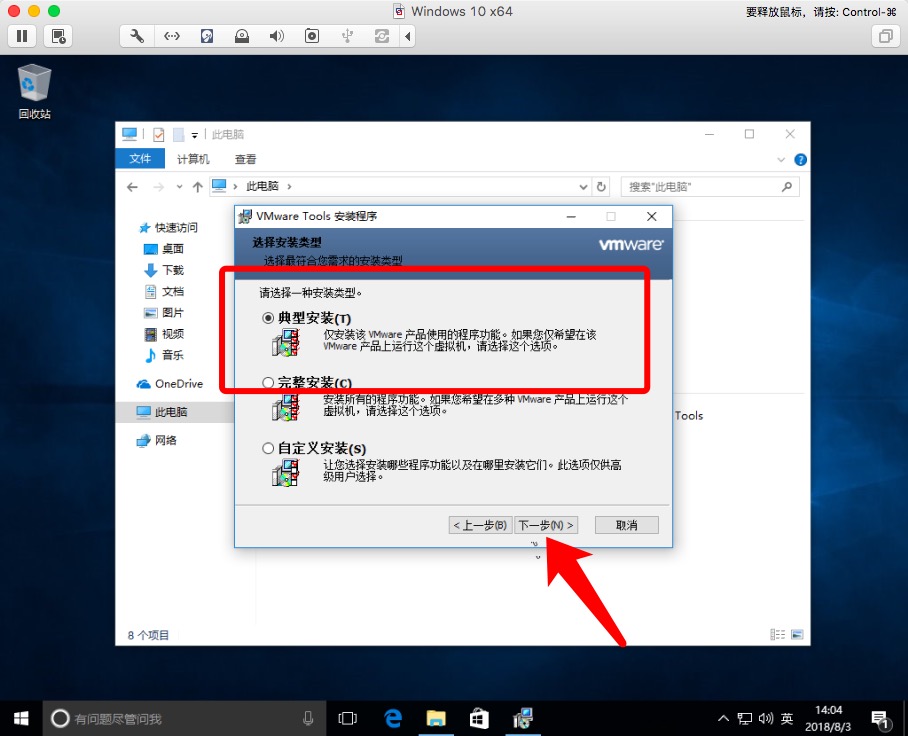Go up one folder level in Explorer
The width and height of the screenshot is (908, 736).
[197, 186]
